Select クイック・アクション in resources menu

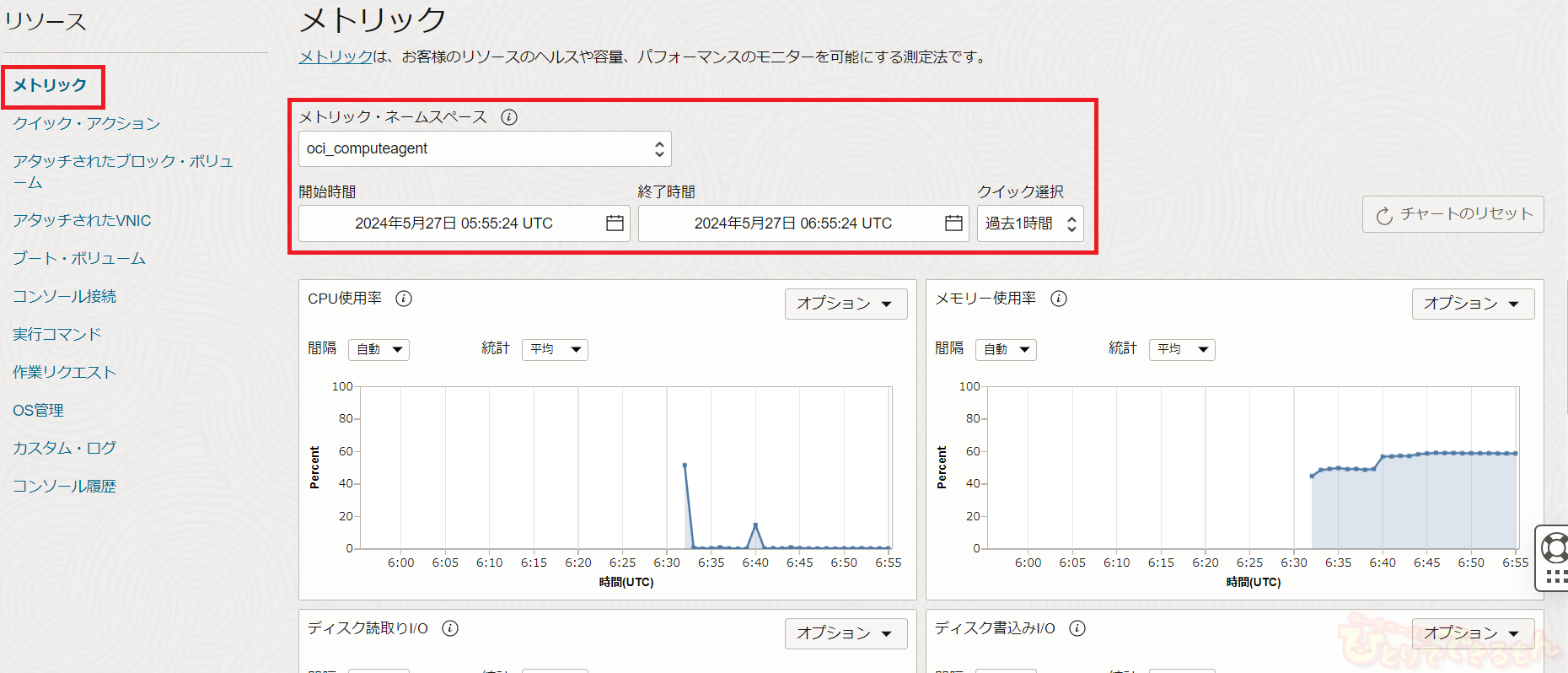click(86, 123)
